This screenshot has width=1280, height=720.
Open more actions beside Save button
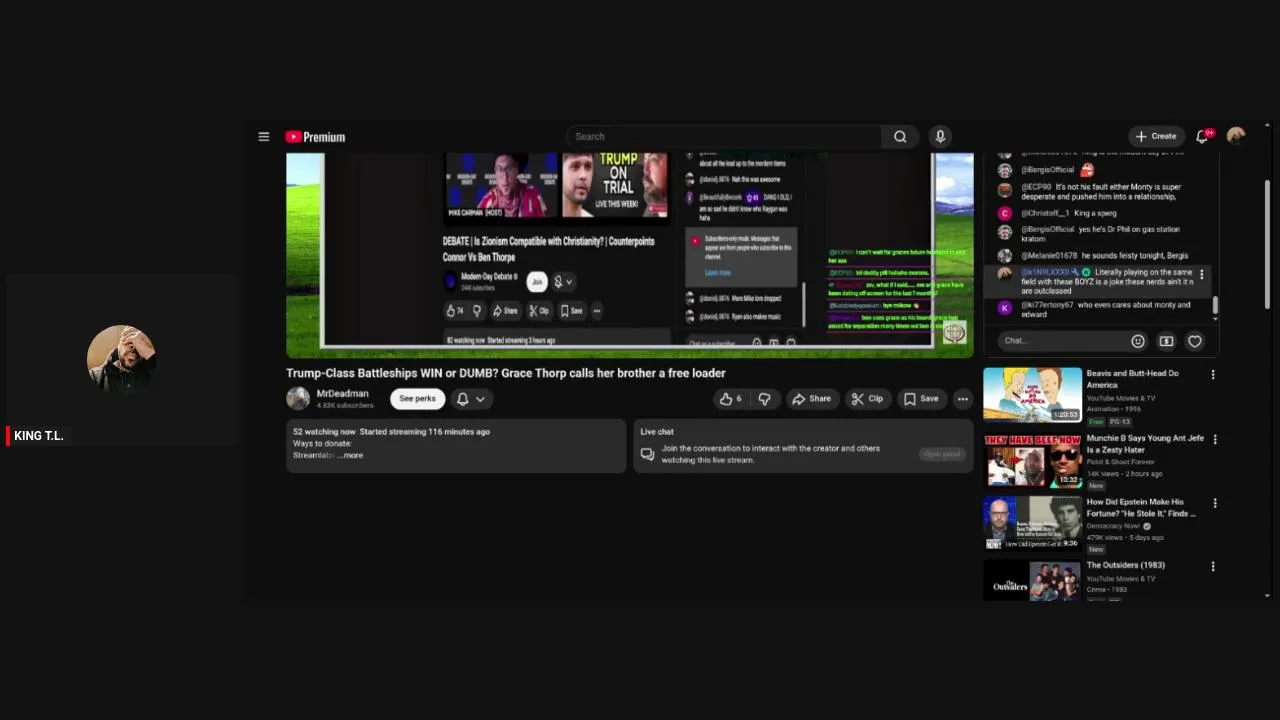point(963,399)
